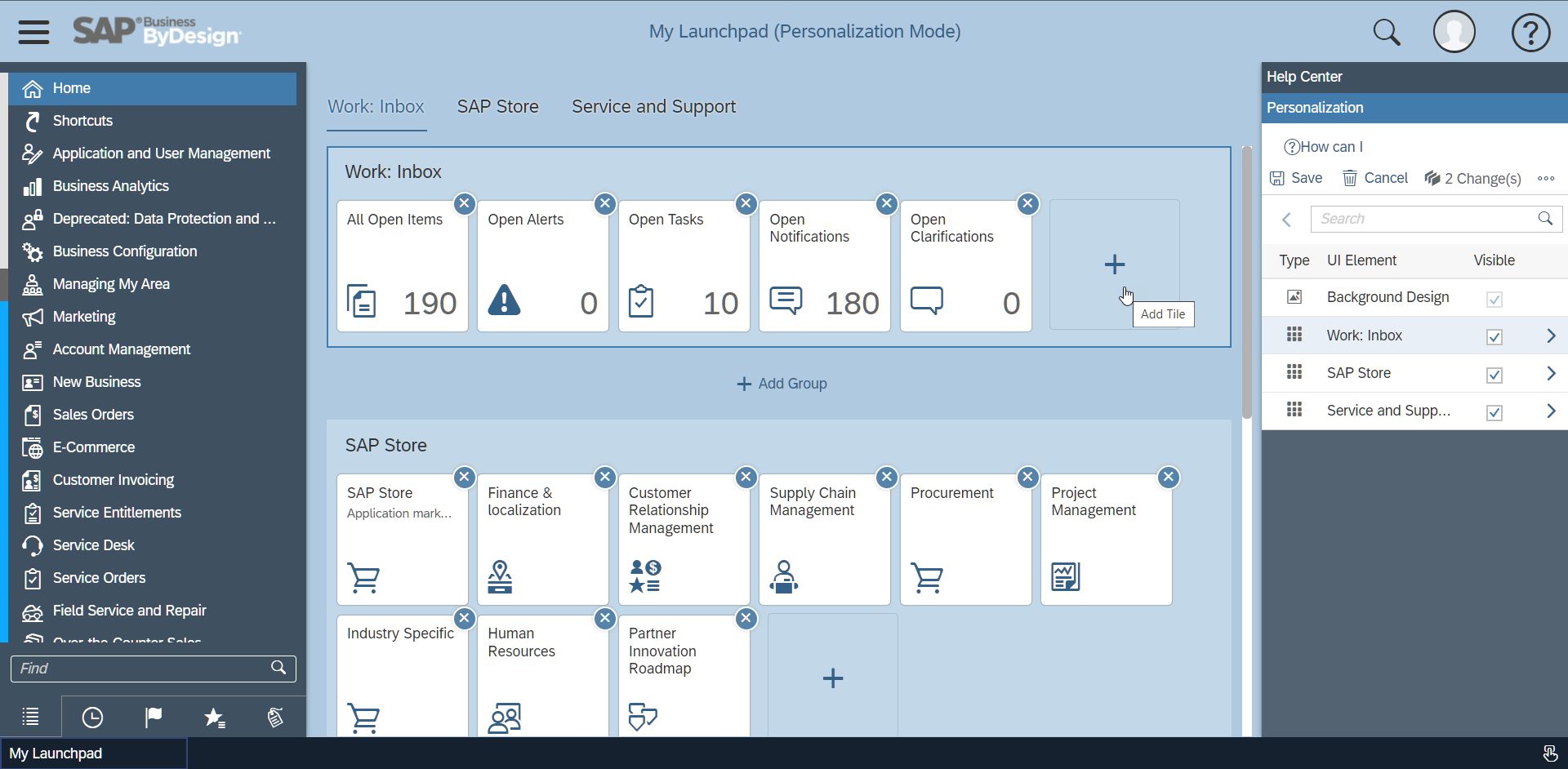Image resolution: width=1568 pixels, height=769 pixels.
Task: Click My Launchpad taskbar tab
Action: (93, 753)
